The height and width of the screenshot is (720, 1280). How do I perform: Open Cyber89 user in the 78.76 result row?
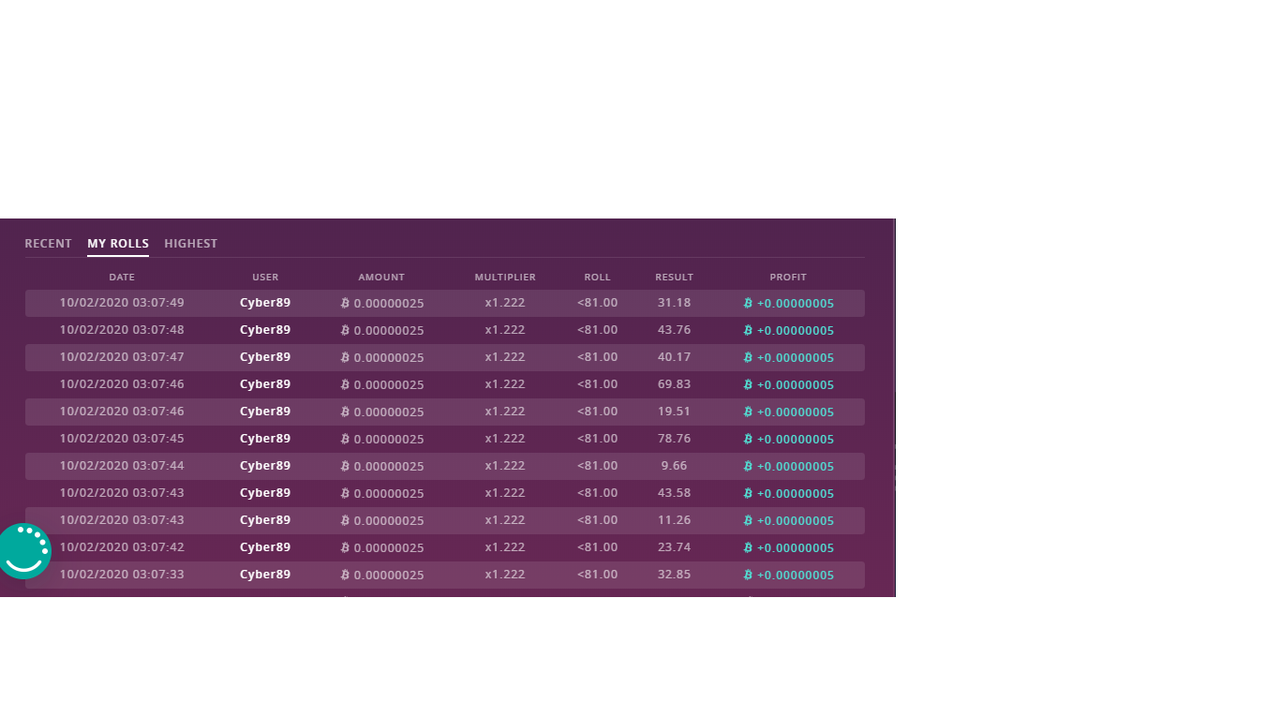(265, 438)
